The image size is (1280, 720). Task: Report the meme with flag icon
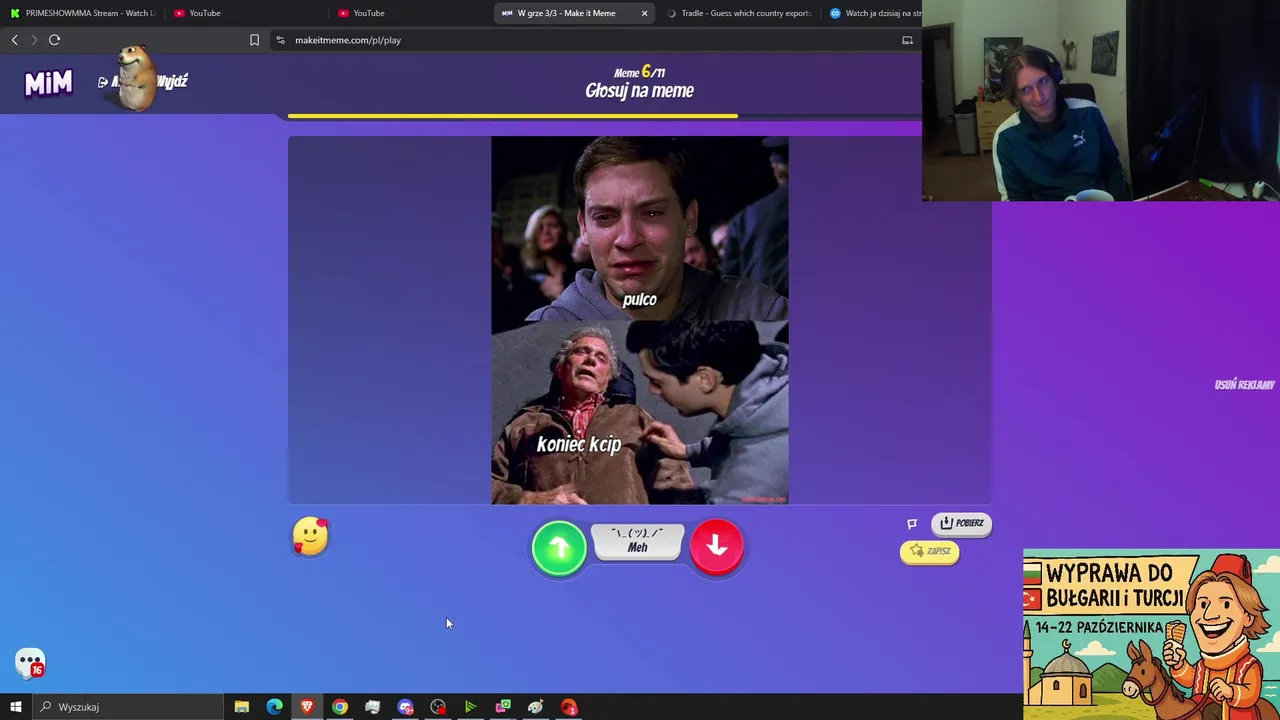click(x=912, y=523)
